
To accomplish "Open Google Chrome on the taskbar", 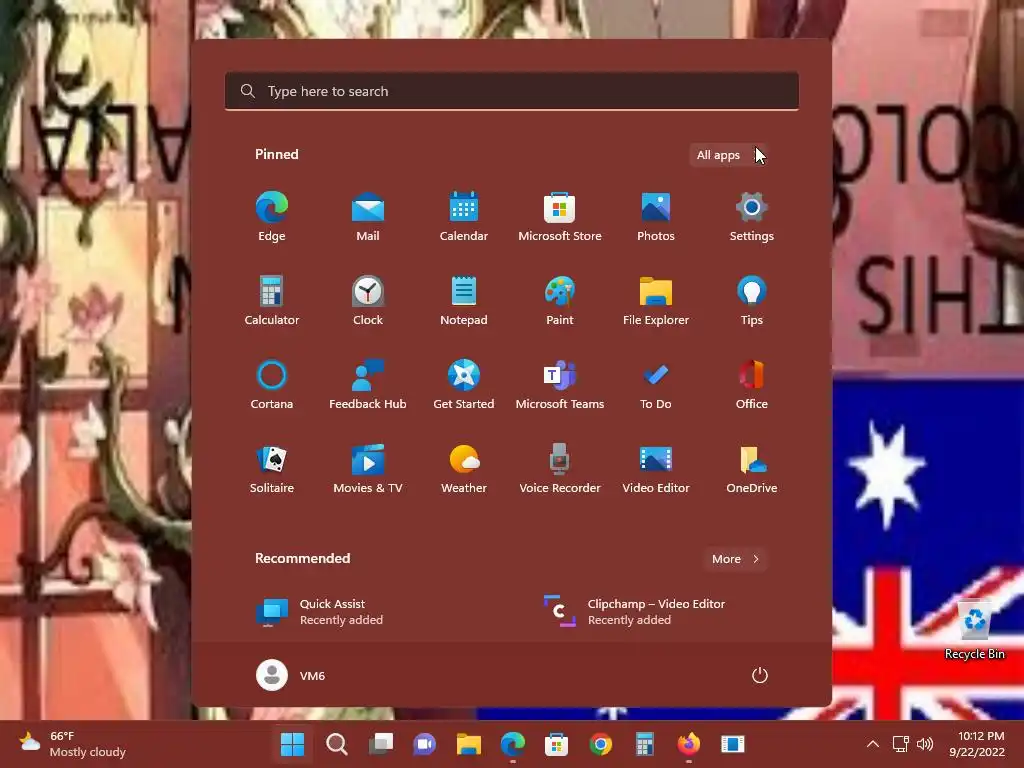I will (x=600, y=744).
